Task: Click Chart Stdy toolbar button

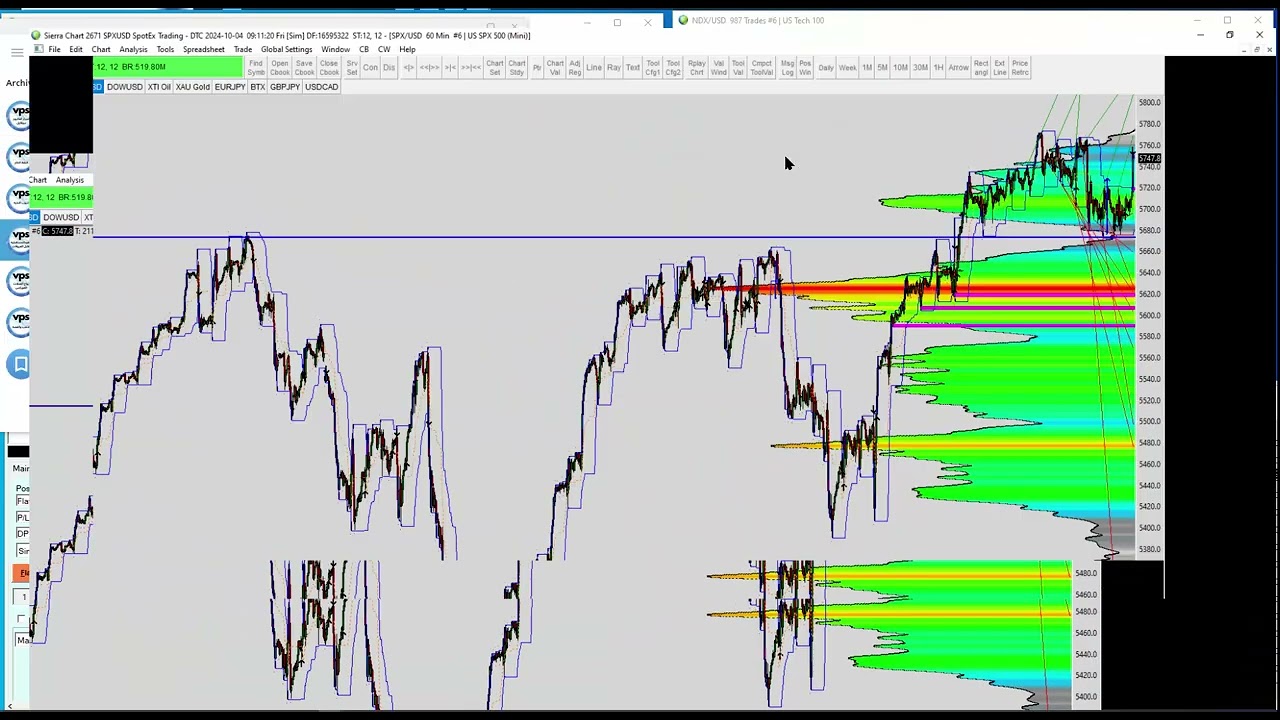Action: 517,67
